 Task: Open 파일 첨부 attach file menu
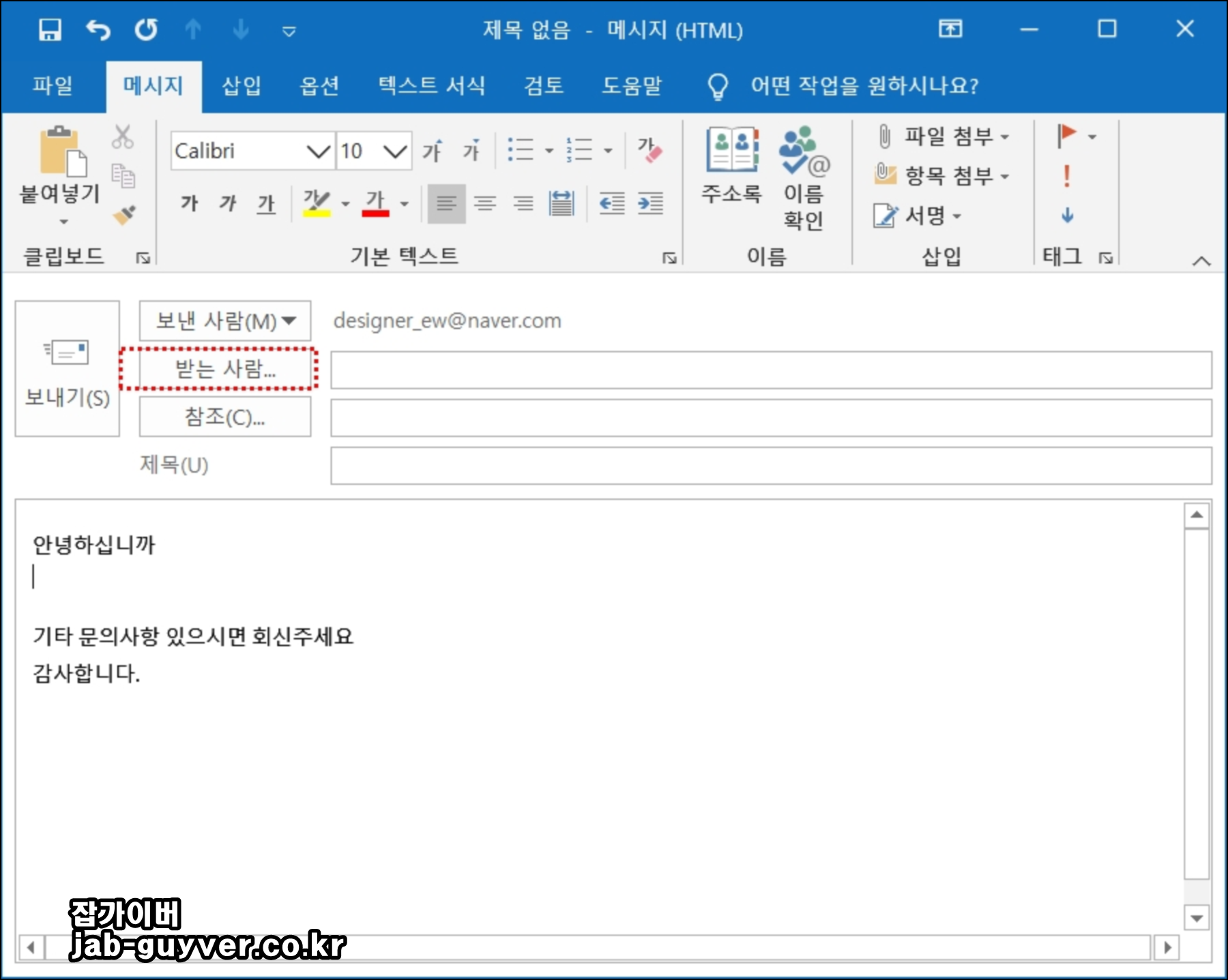(x=943, y=136)
